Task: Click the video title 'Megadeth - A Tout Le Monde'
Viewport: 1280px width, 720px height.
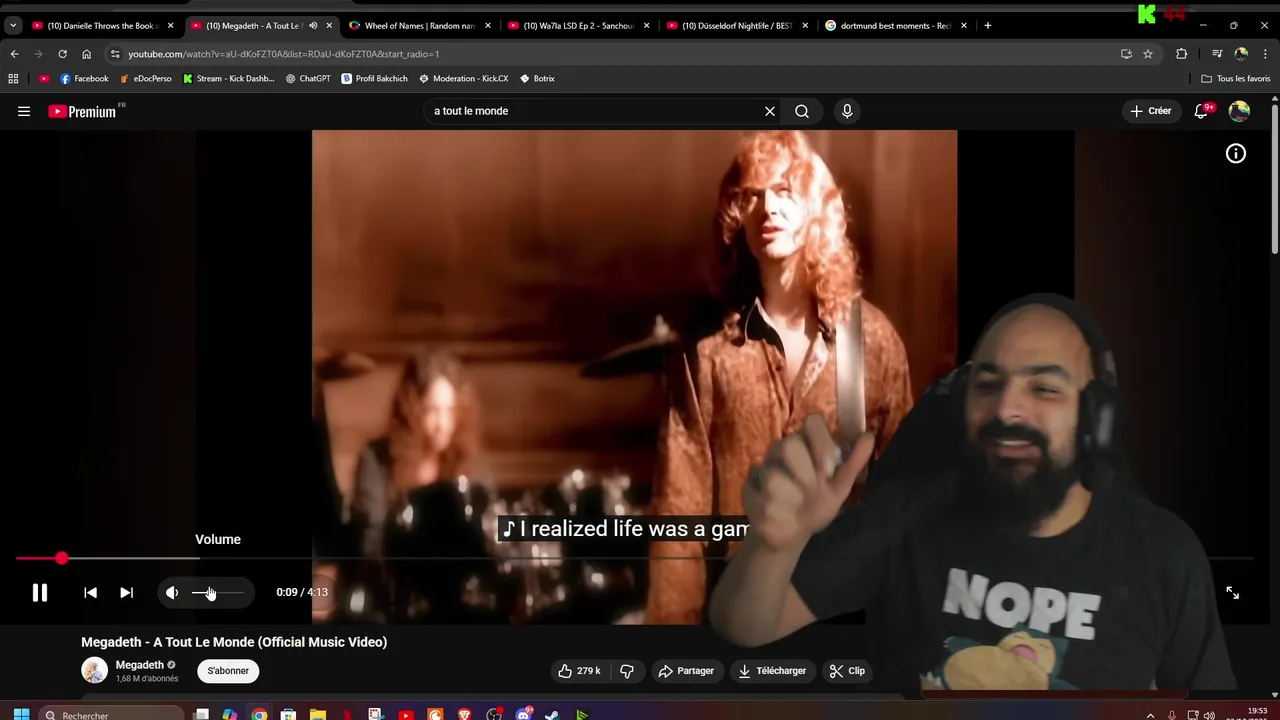Action: tap(234, 642)
